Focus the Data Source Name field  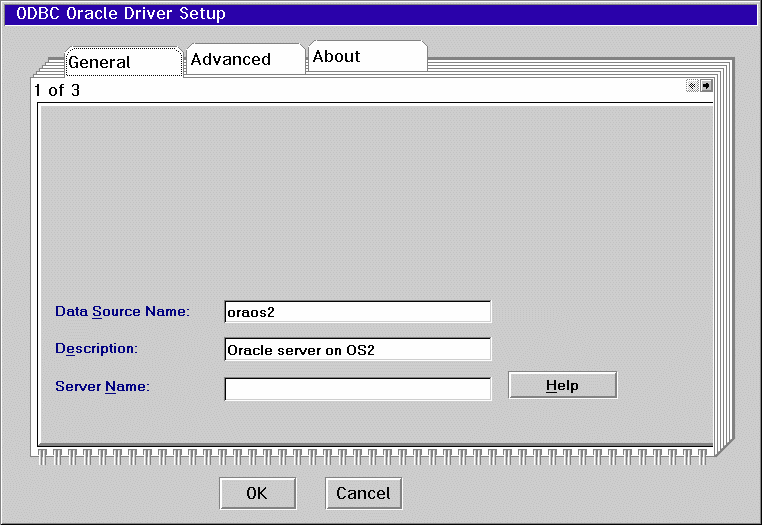[358, 312]
